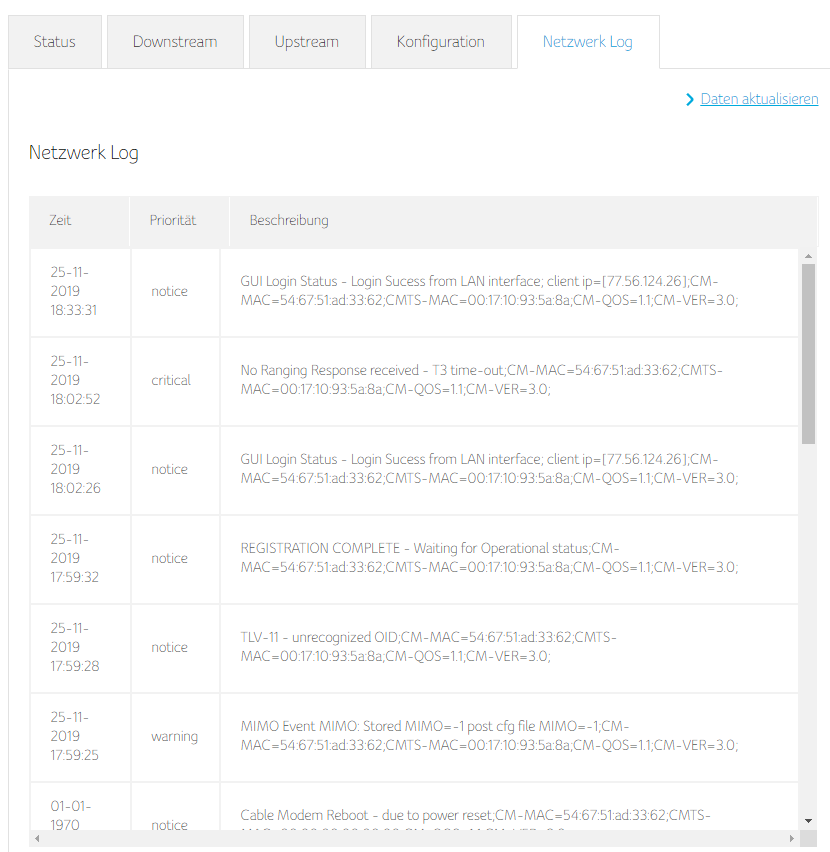The width and height of the screenshot is (830, 852).
Task: Click the Daten aktualisieren link
Action: click(759, 99)
